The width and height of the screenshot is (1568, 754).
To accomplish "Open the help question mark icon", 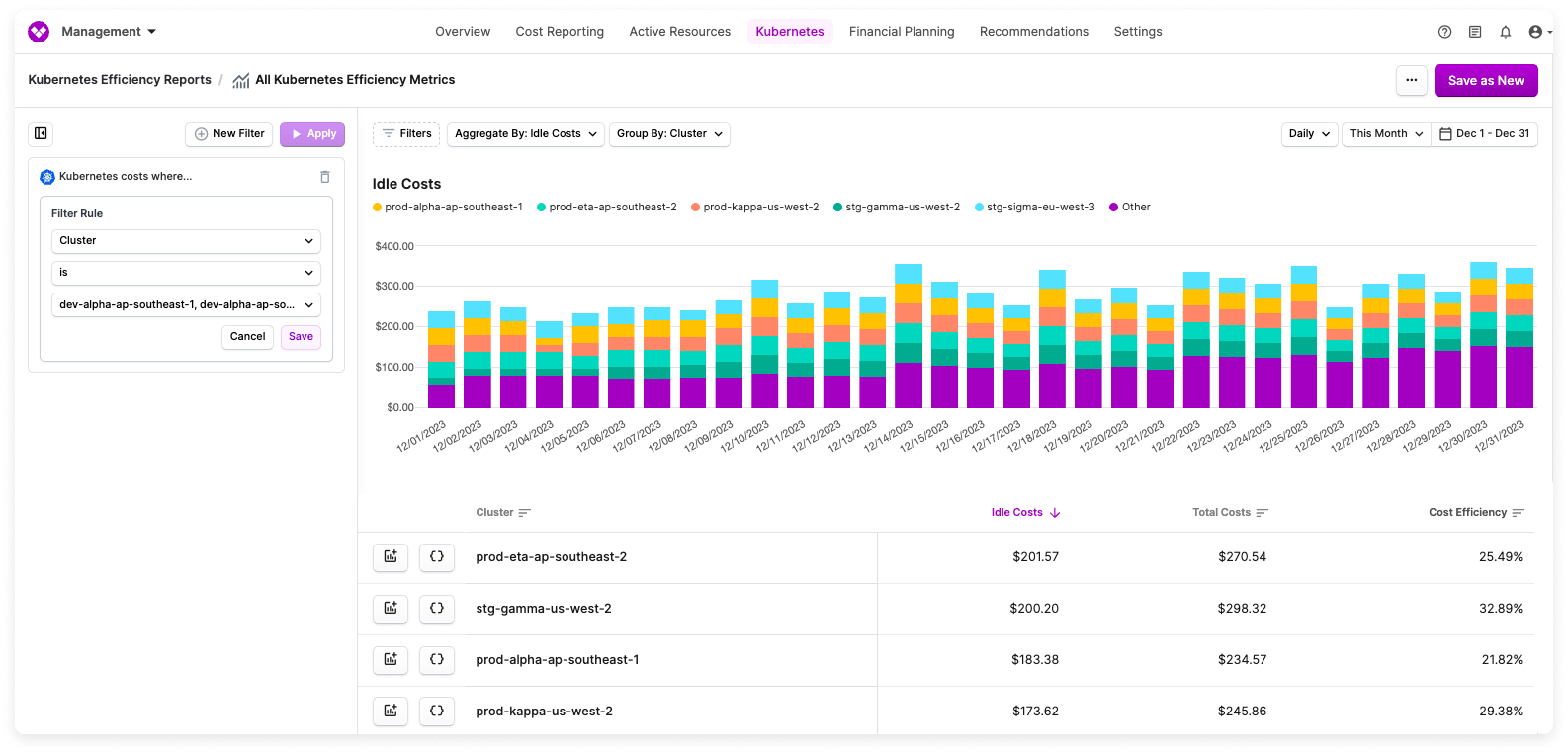I will coord(1444,31).
